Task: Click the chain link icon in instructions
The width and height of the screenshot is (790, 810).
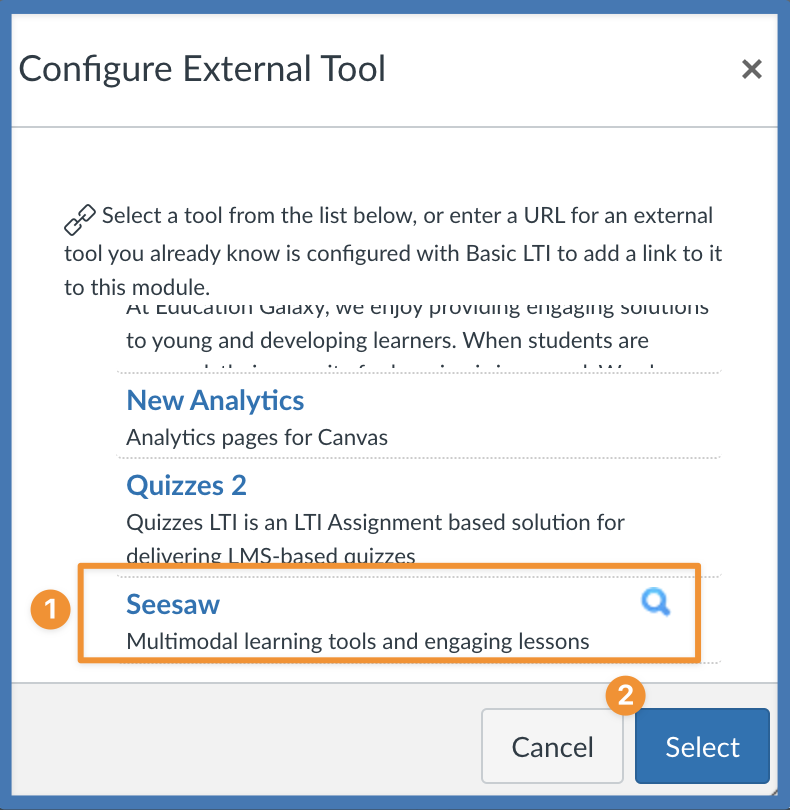Action: click(x=80, y=217)
